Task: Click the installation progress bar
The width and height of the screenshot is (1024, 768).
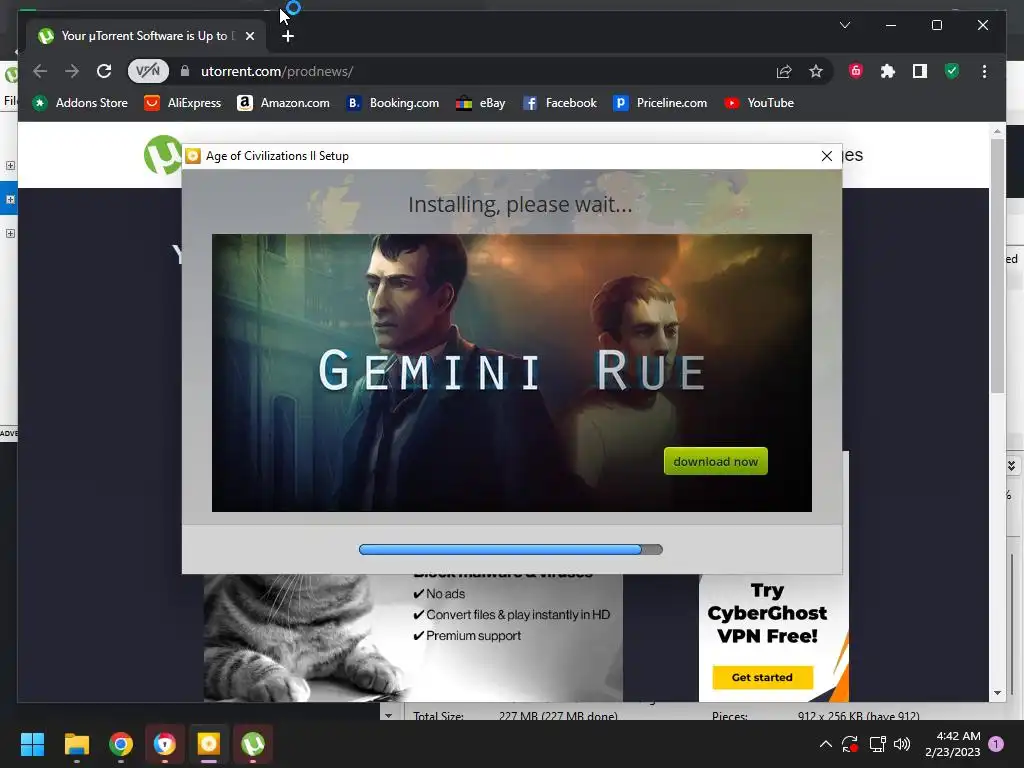Action: pos(511,549)
